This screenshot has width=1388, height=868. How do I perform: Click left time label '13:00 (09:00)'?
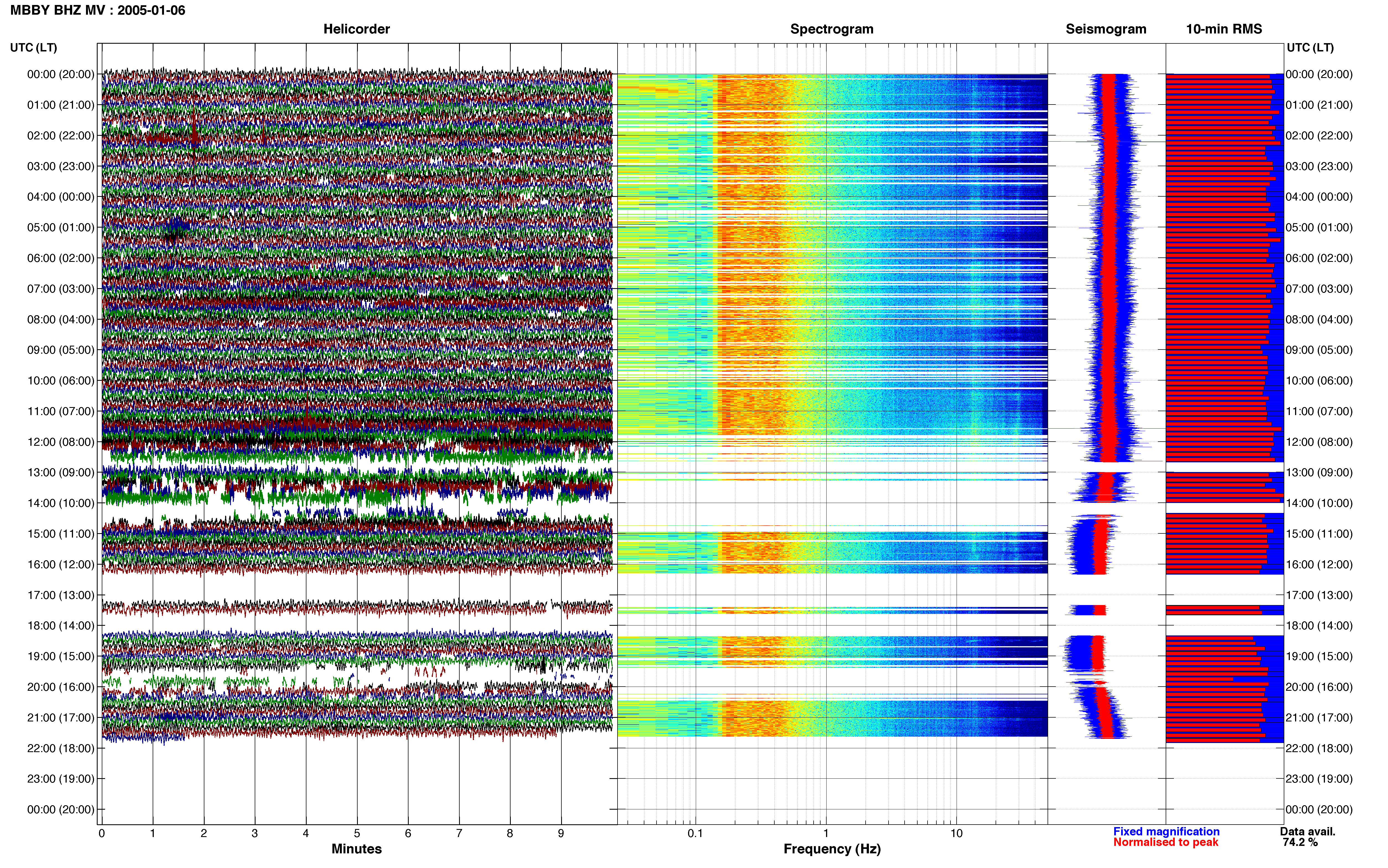point(61,473)
